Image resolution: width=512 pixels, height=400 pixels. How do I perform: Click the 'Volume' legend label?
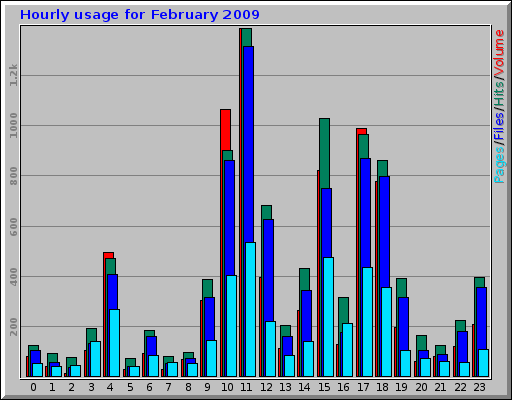click(499, 53)
